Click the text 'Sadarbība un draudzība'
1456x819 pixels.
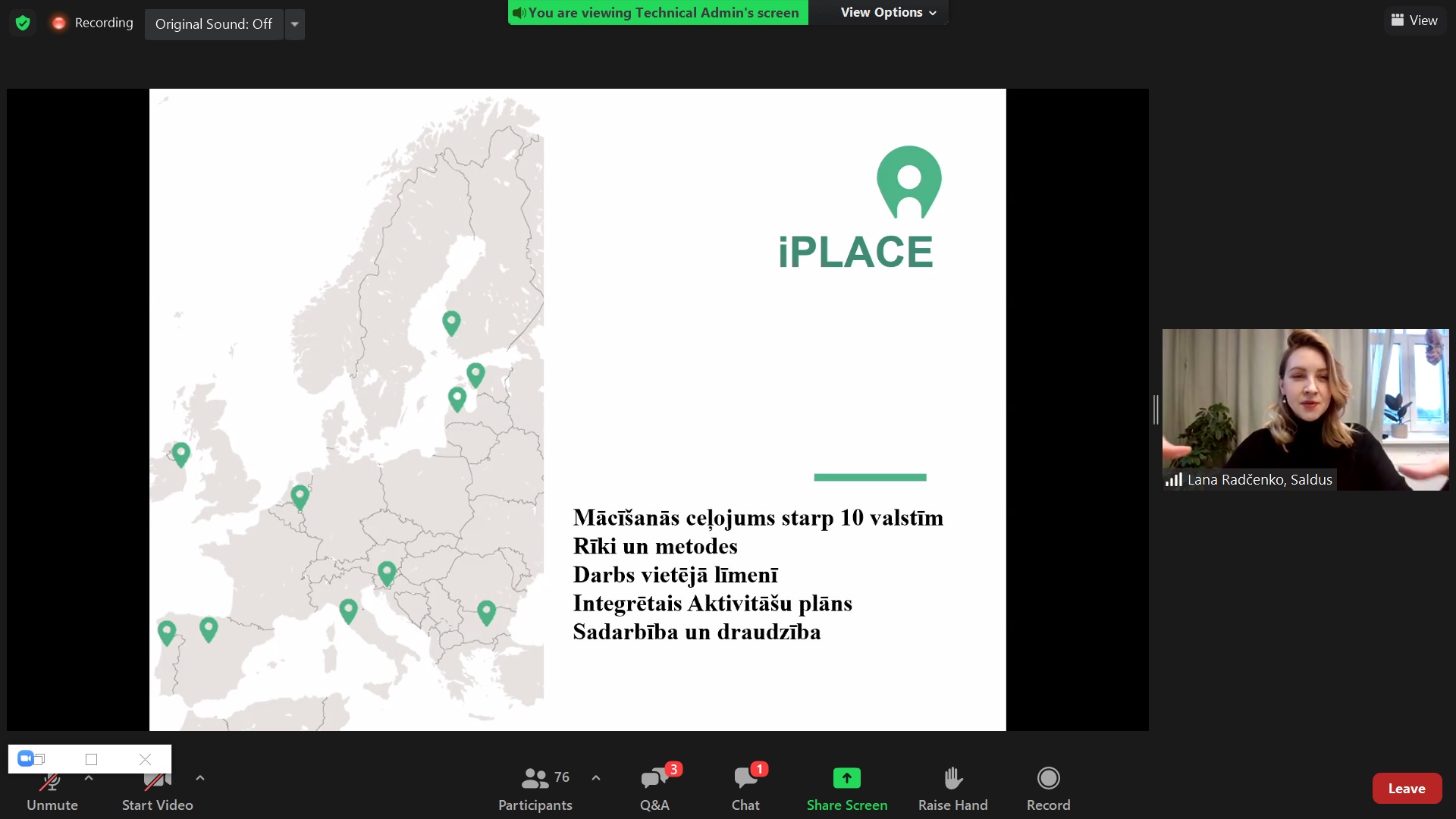(697, 632)
